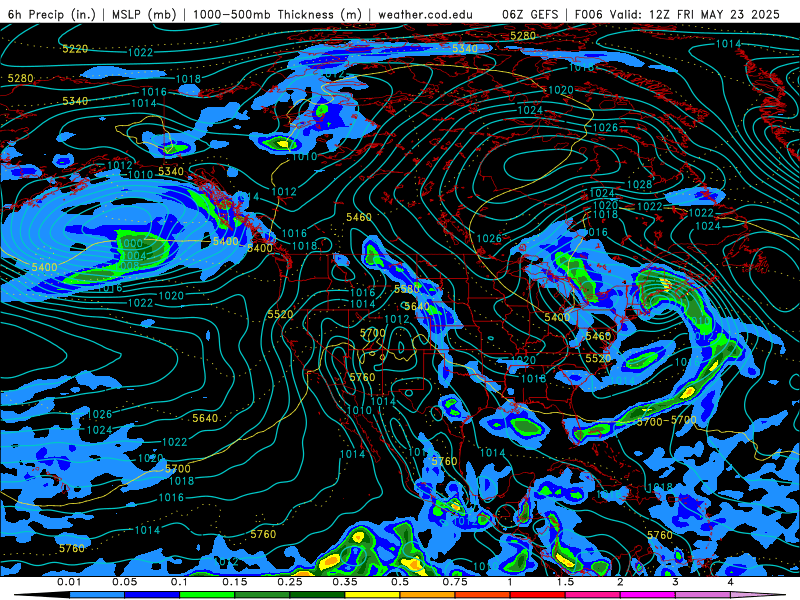Click the 1.5 legend label
Viewport: 800px width, 600px height.
(565, 582)
